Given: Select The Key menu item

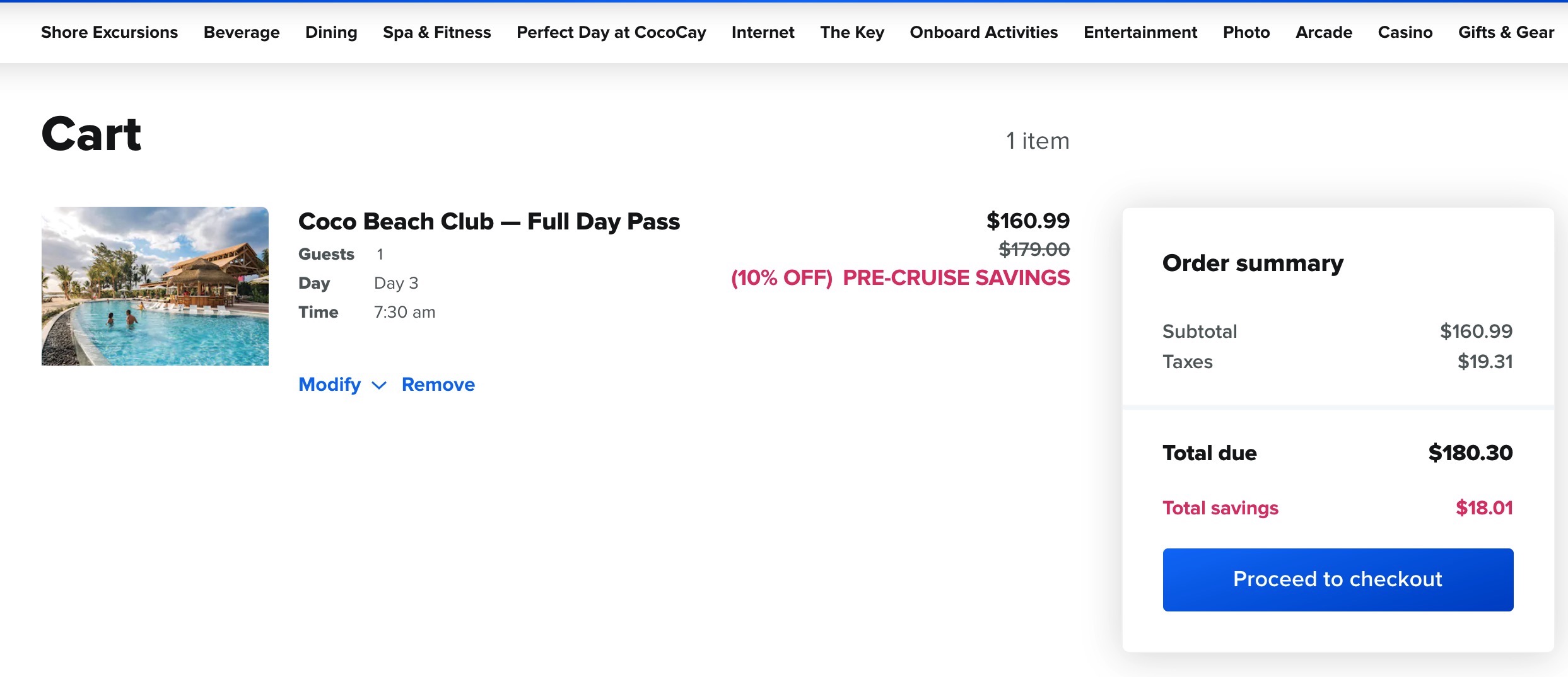Looking at the screenshot, I should [x=852, y=32].
